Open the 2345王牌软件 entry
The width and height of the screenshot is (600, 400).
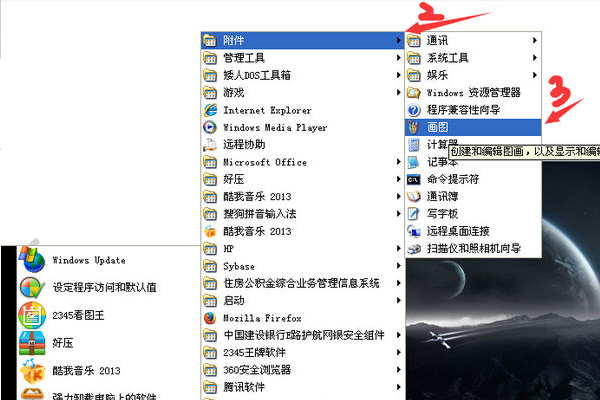click(x=302, y=353)
